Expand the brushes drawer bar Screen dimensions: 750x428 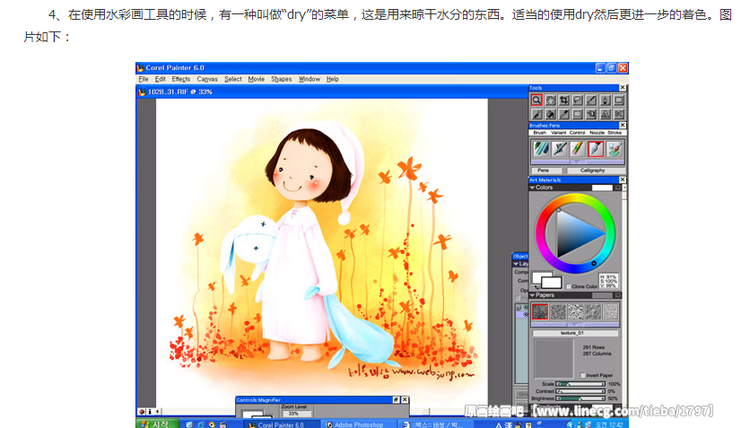[x=577, y=162]
